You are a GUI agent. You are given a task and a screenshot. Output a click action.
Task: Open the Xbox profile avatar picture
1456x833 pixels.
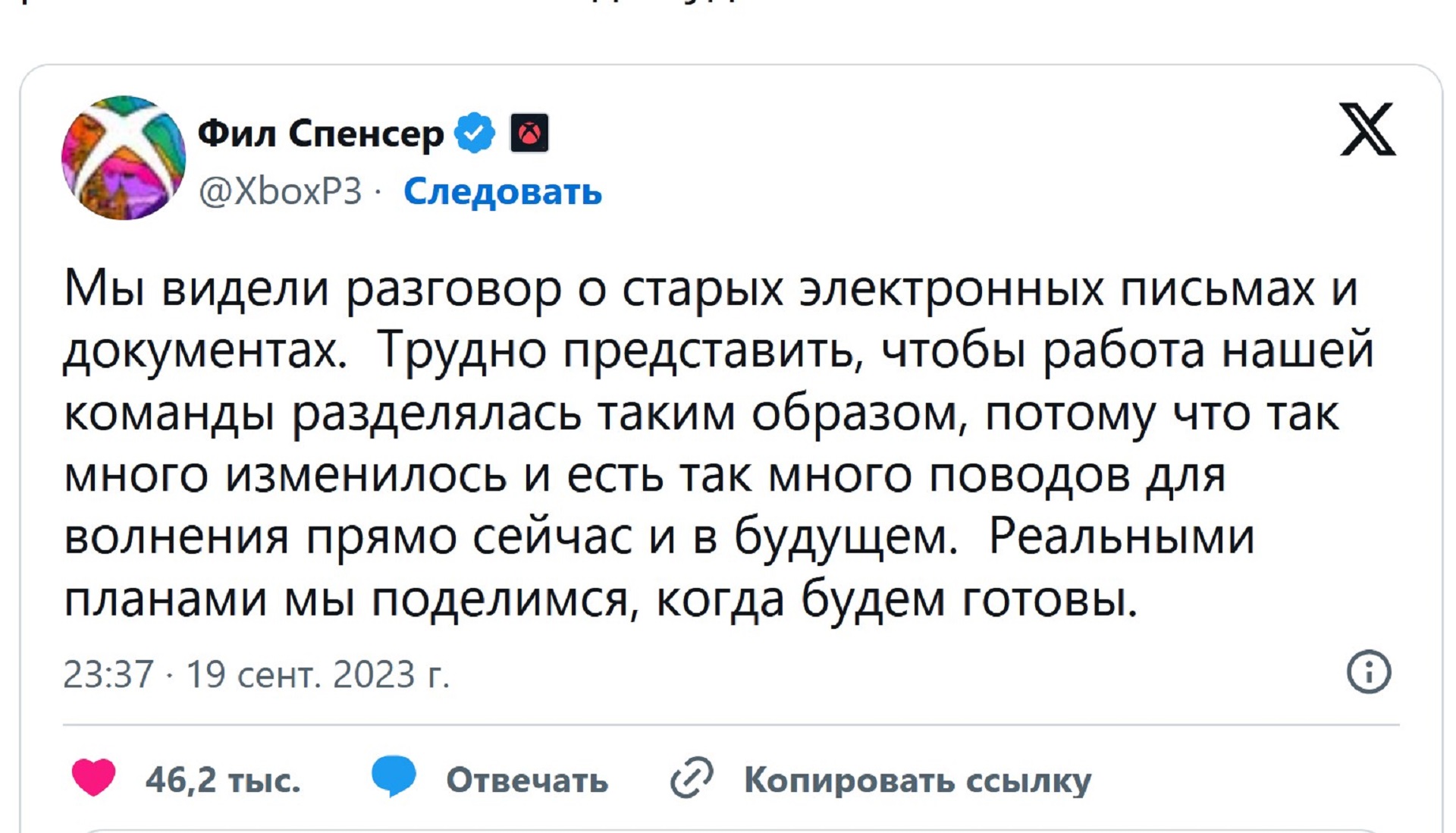[x=124, y=158]
